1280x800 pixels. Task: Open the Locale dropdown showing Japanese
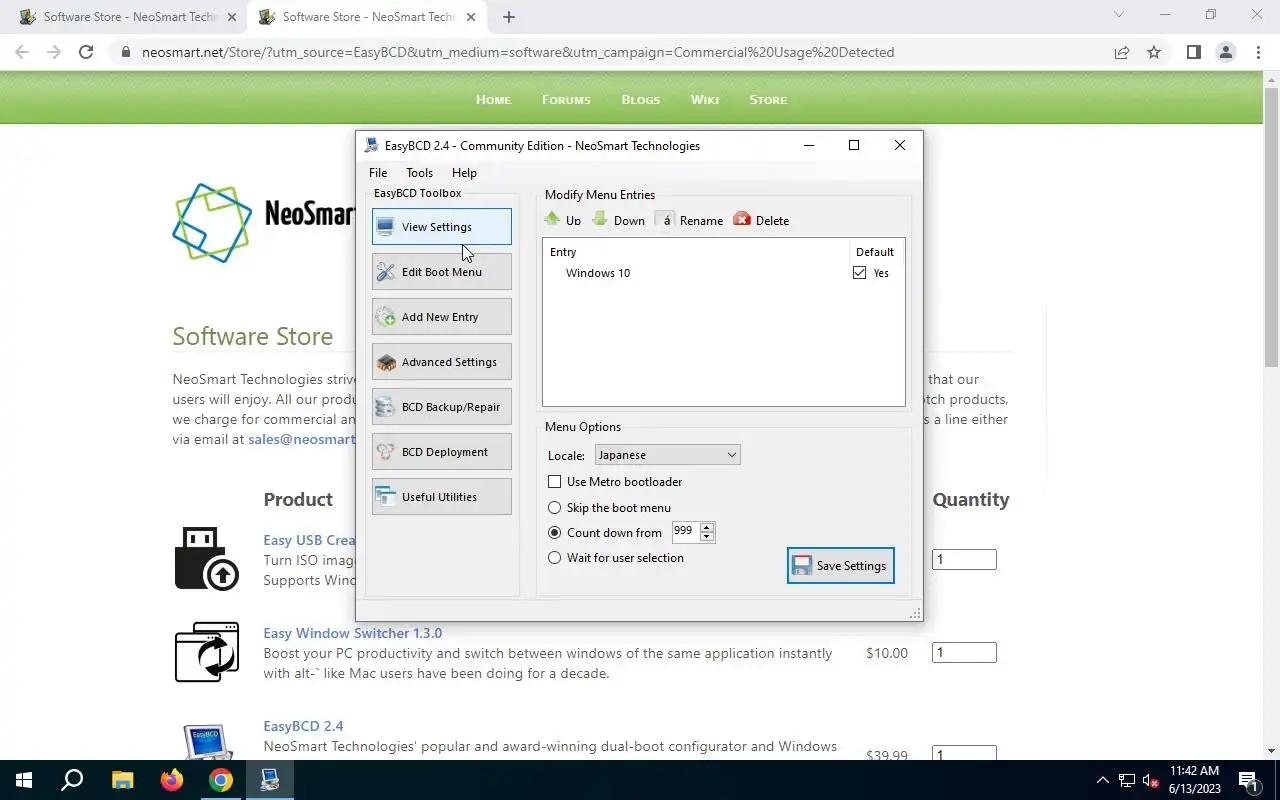coord(667,455)
